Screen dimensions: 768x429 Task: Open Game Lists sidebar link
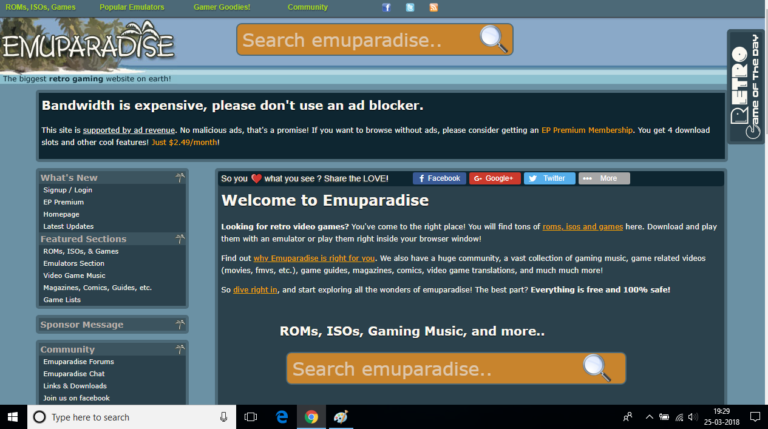(62, 300)
